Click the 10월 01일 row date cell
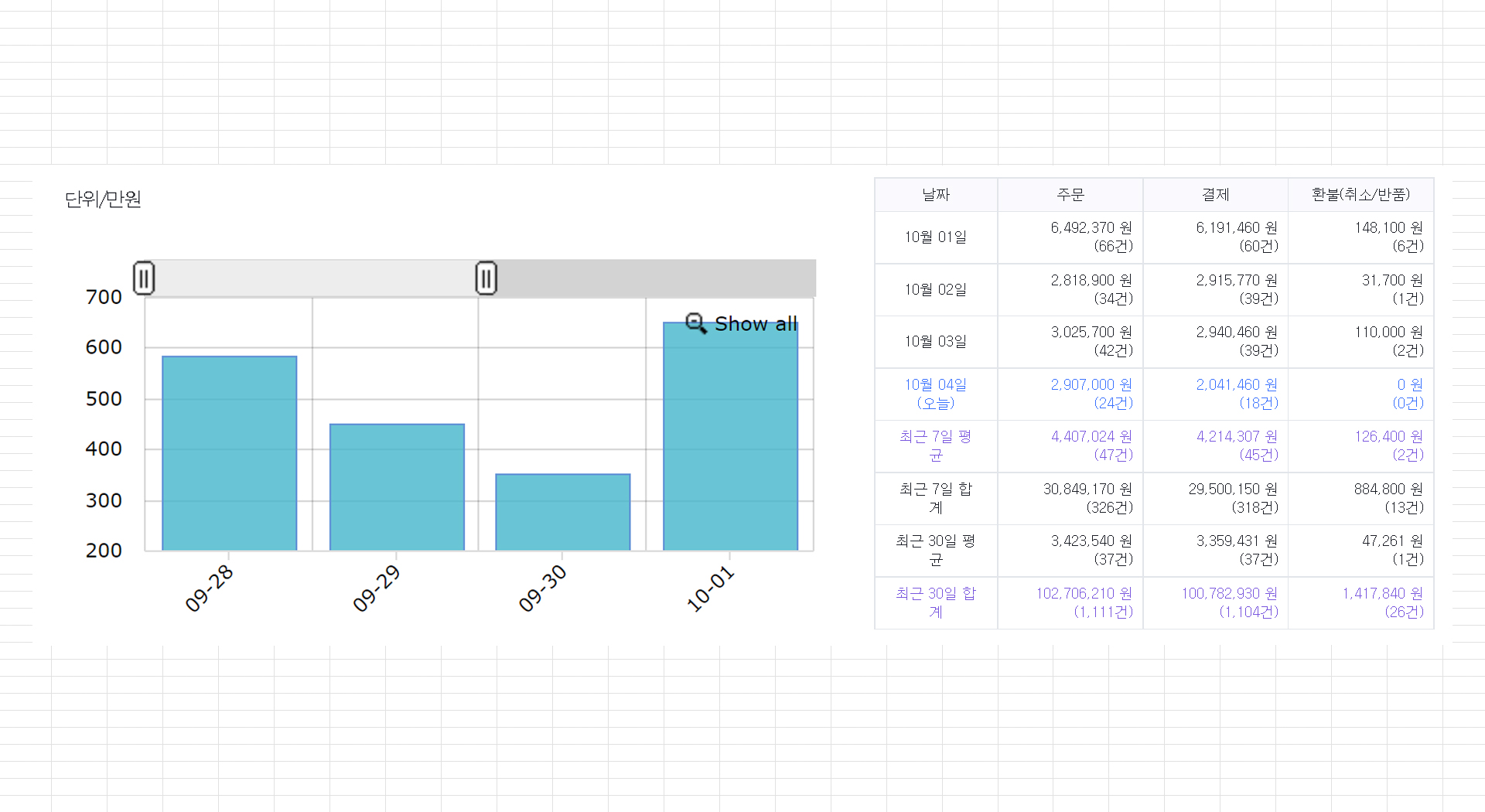The image size is (1485, 812). [936, 237]
